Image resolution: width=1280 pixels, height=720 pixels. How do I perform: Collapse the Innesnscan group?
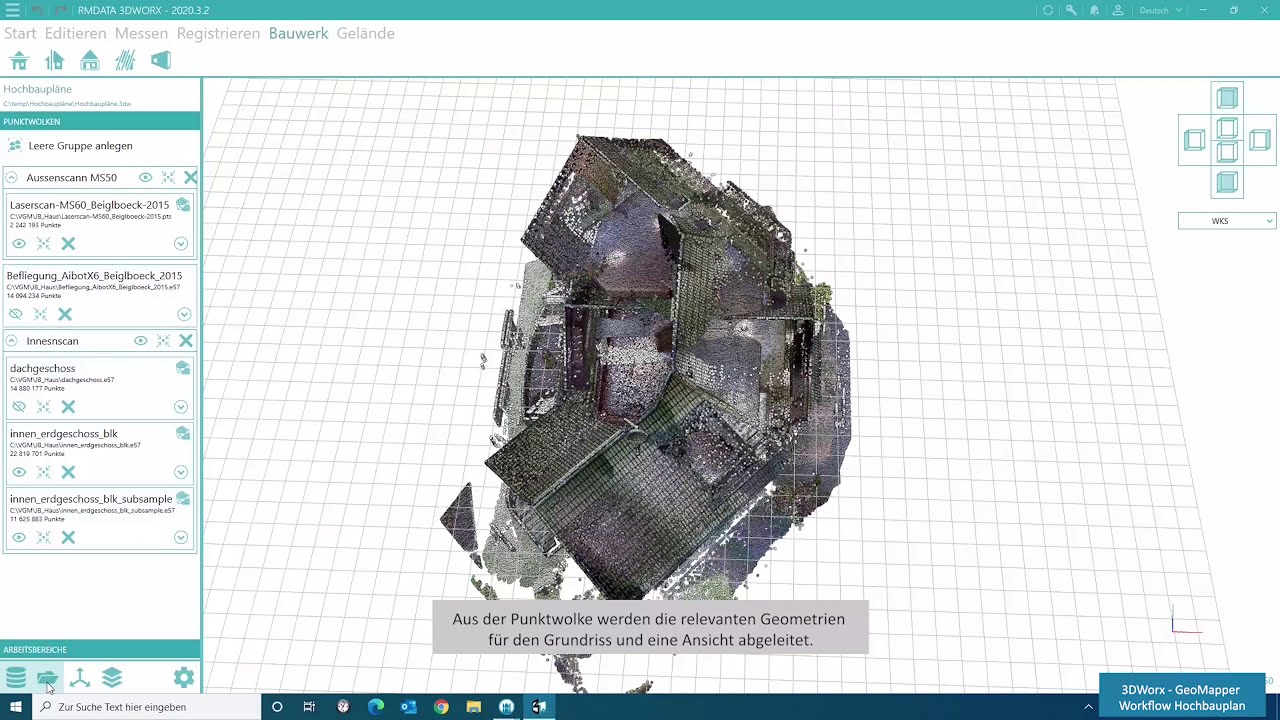pyautogui.click(x=11, y=341)
